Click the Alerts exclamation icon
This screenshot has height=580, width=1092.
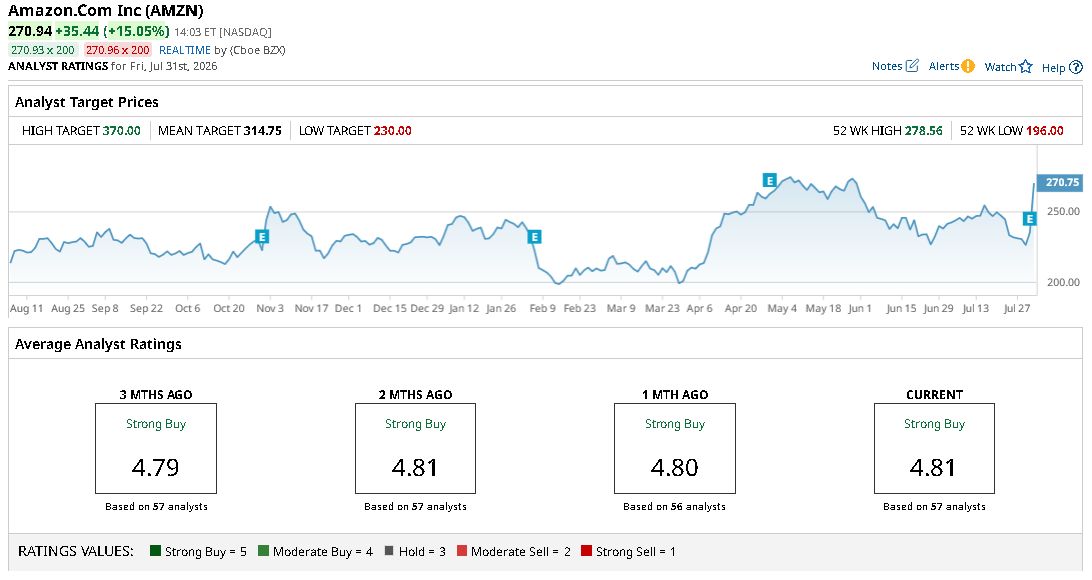coord(968,66)
